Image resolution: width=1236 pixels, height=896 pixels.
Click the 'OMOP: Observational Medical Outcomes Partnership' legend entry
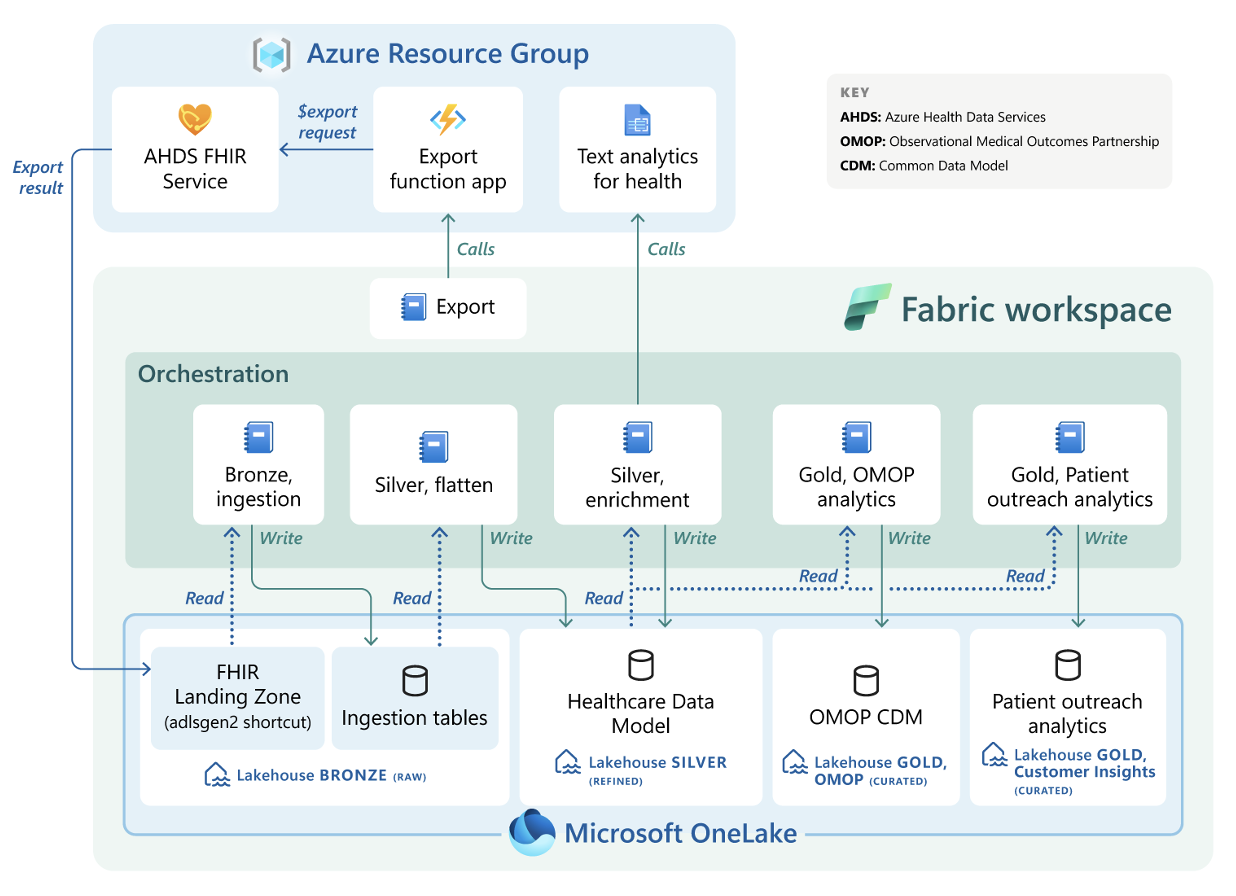[1000, 141]
